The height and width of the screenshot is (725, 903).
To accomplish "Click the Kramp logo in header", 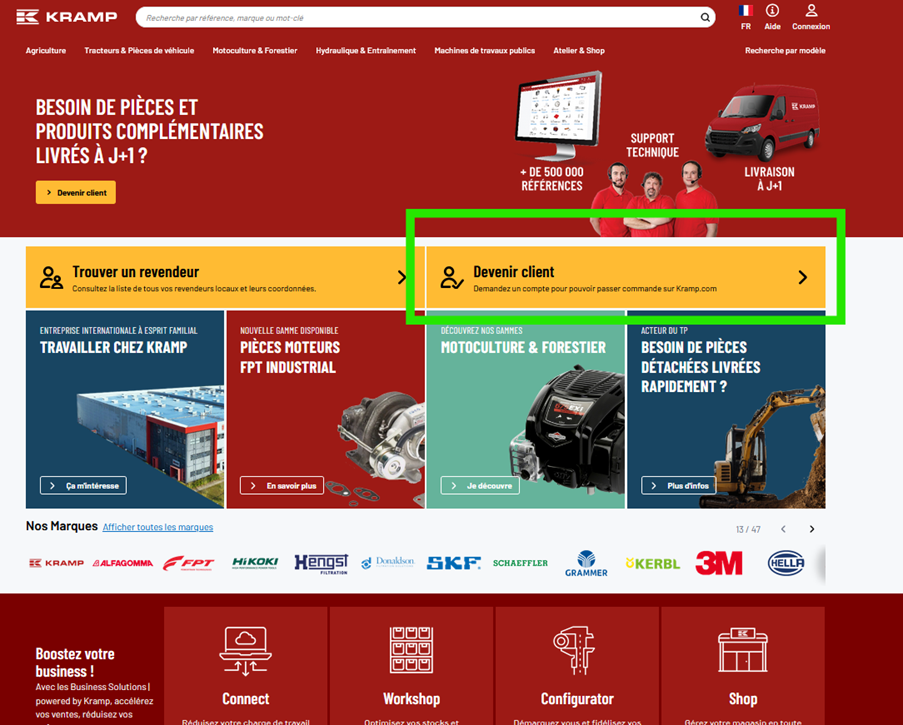I will point(67,17).
